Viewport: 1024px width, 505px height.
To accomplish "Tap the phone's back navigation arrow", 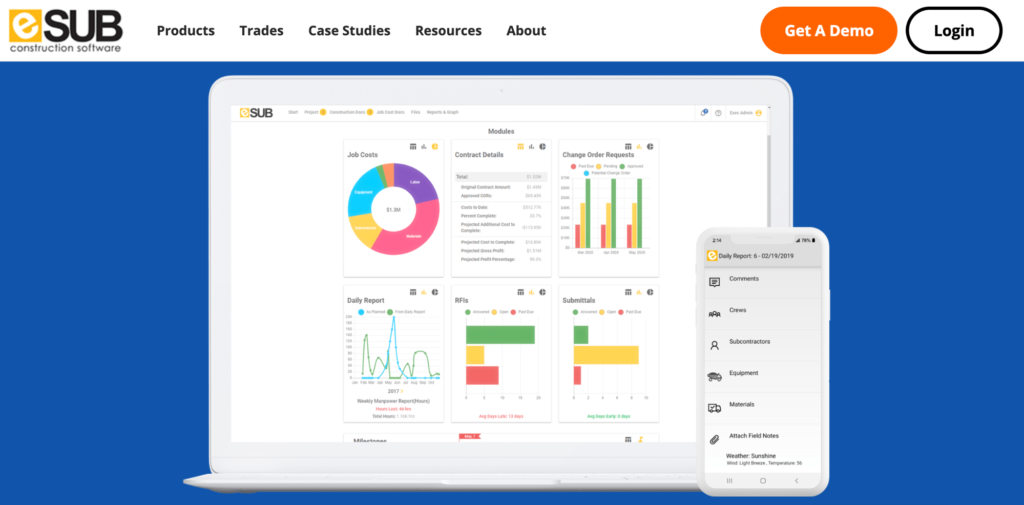I will pos(796,480).
